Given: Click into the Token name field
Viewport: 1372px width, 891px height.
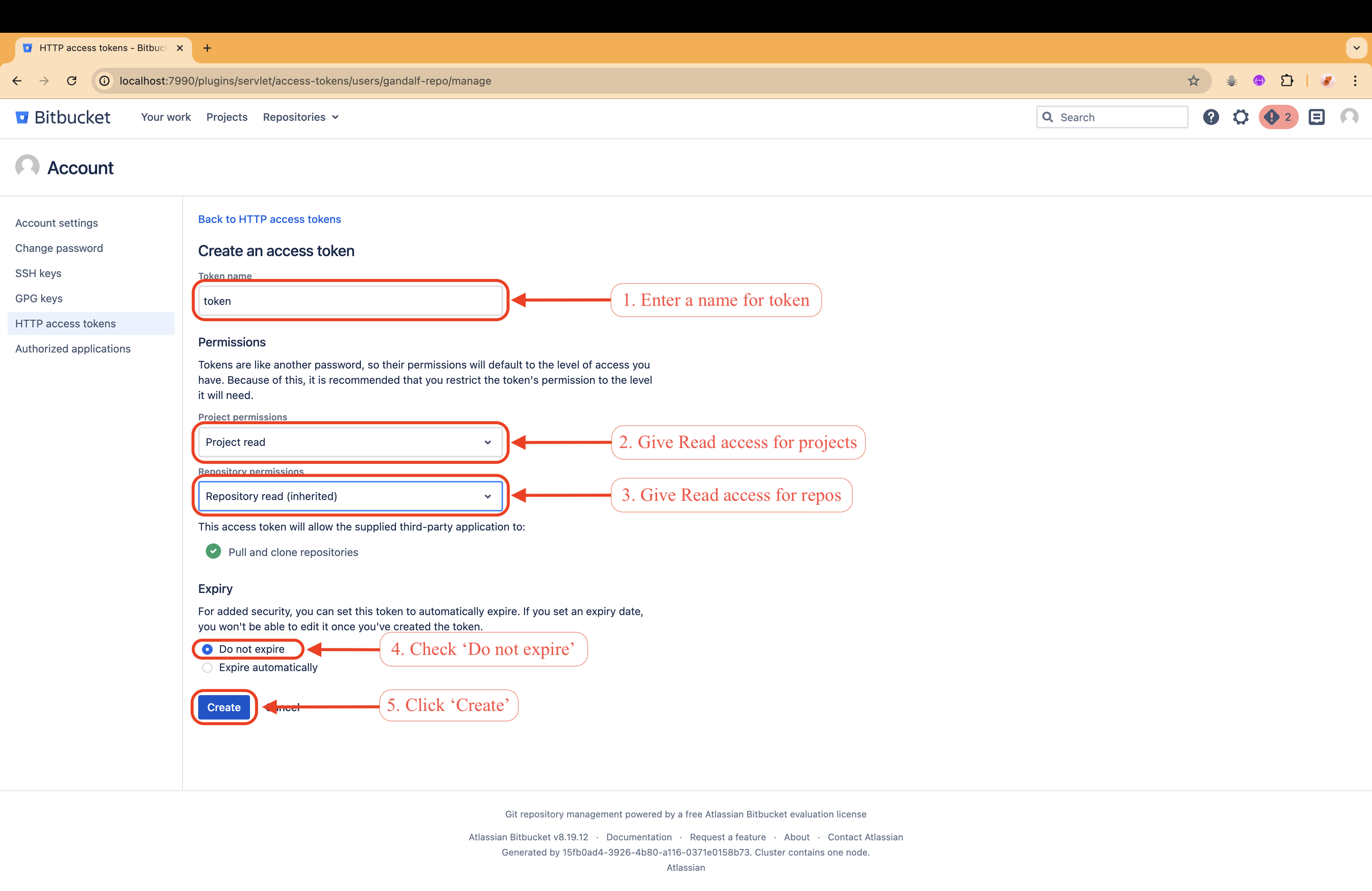Looking at the screenshot, I should point(349,301).
